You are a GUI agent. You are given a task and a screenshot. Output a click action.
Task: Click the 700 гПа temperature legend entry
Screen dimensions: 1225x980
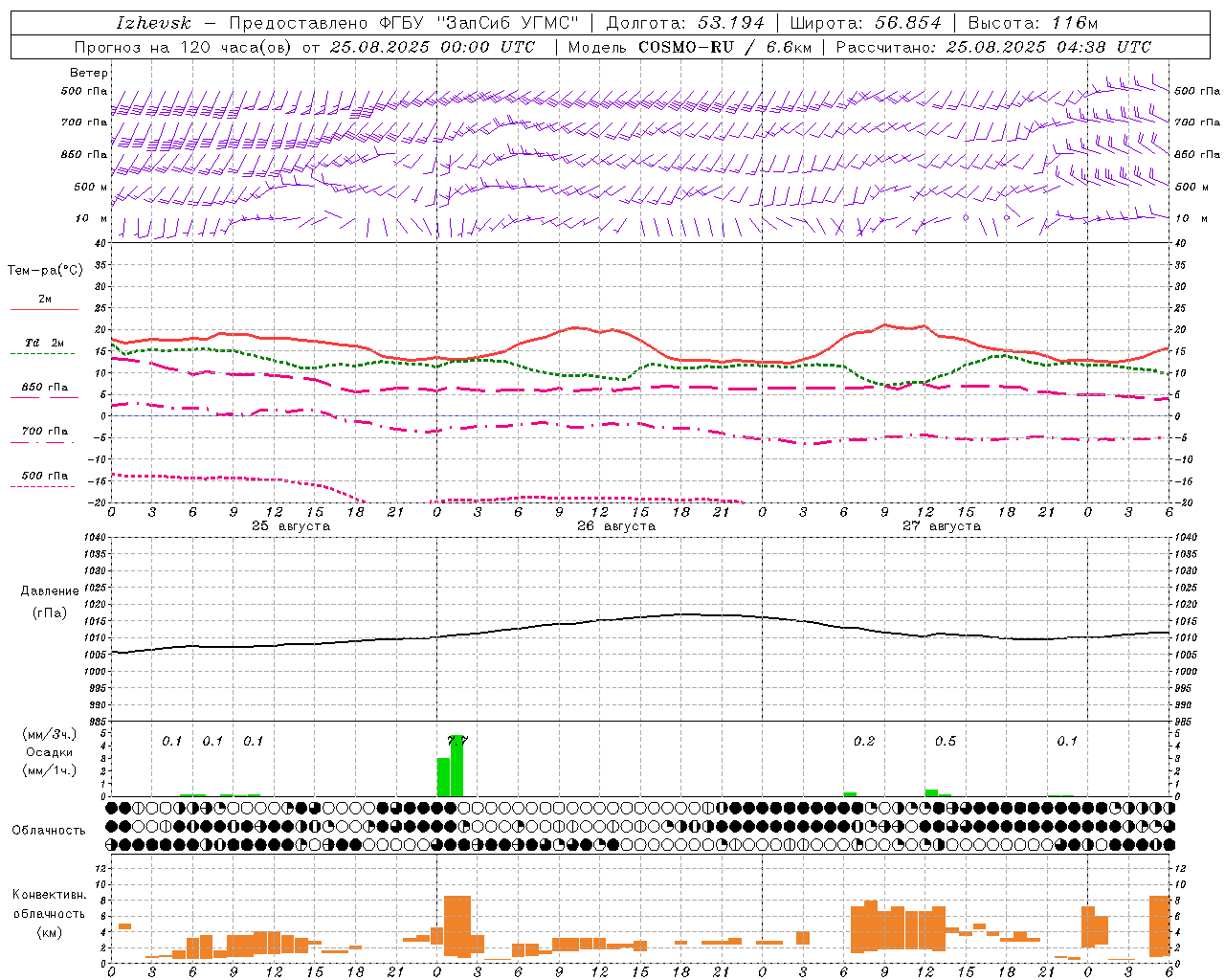coord(45,431)
